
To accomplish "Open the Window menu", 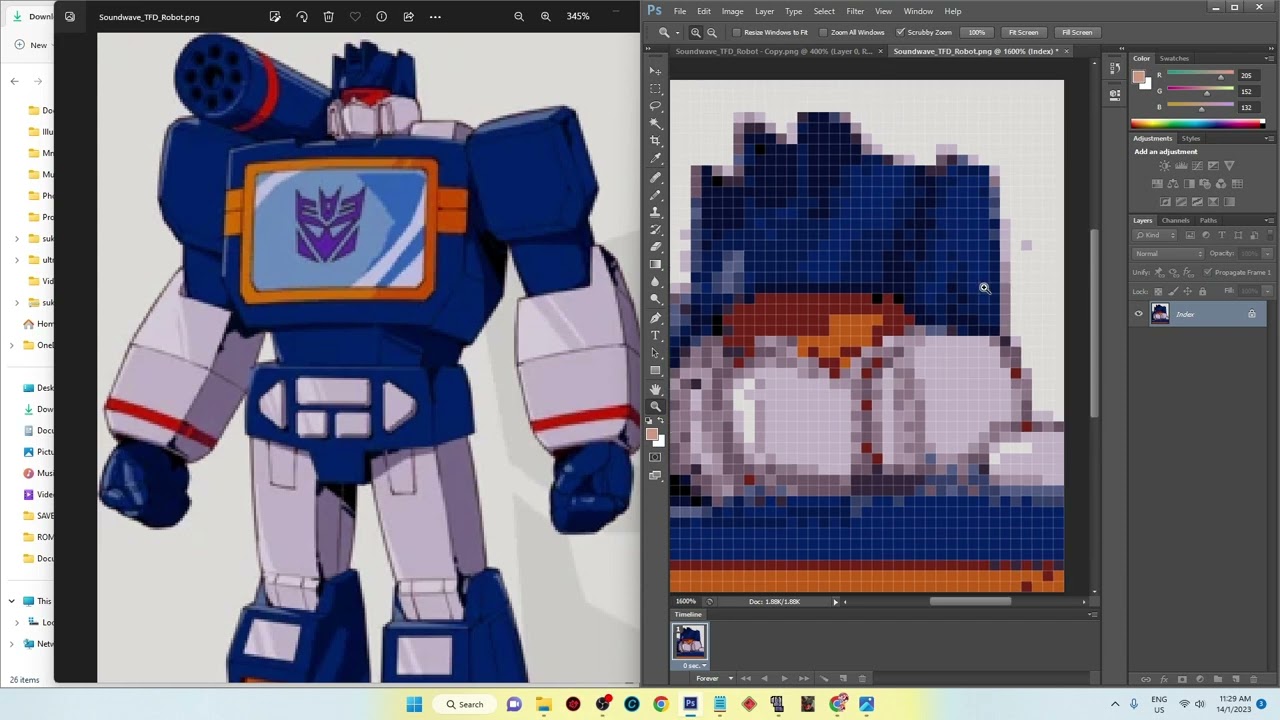I will click(918, 11).
